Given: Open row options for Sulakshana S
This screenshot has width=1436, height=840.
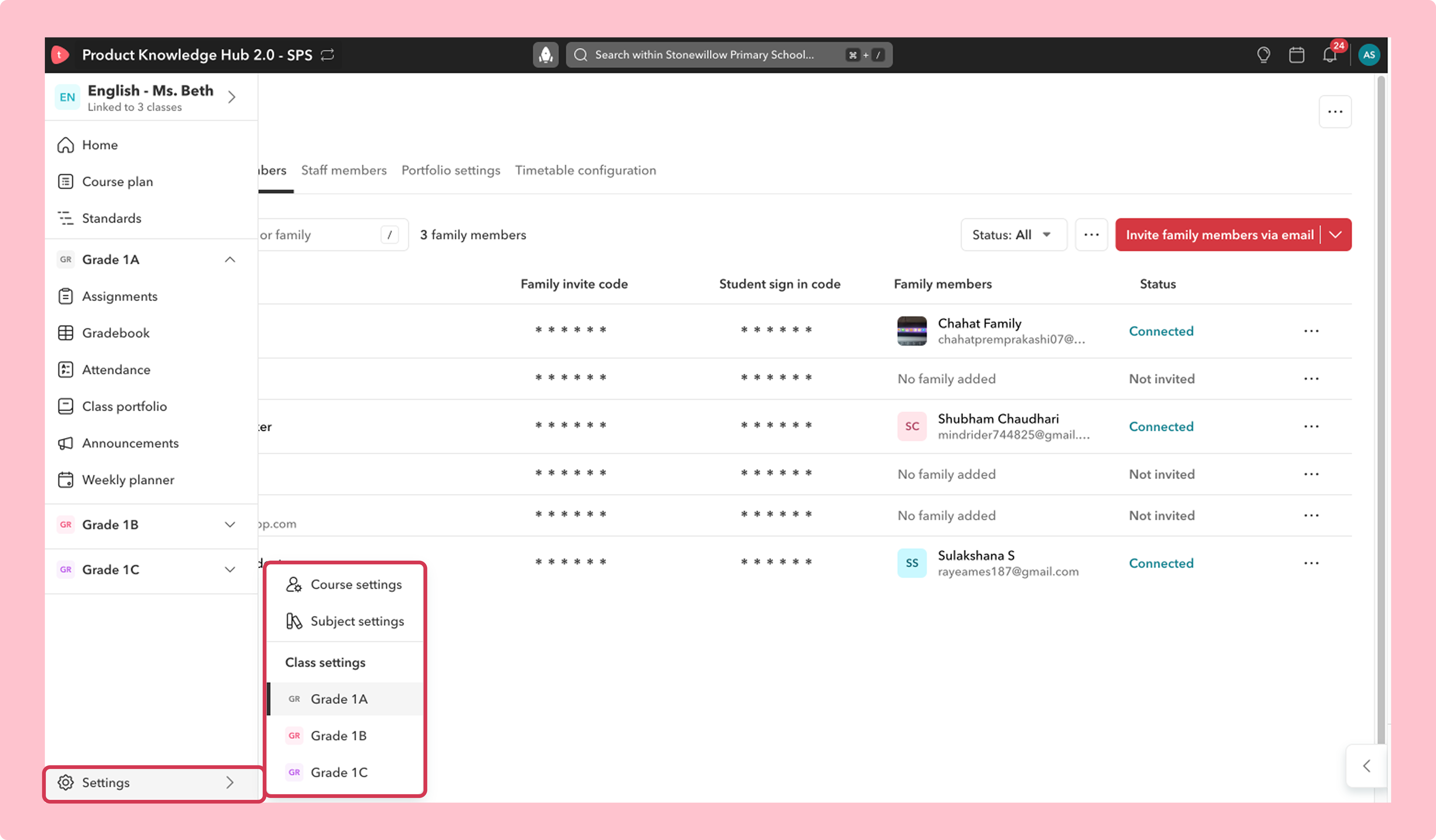Looking at the screenshot, I should [1311, 563].
